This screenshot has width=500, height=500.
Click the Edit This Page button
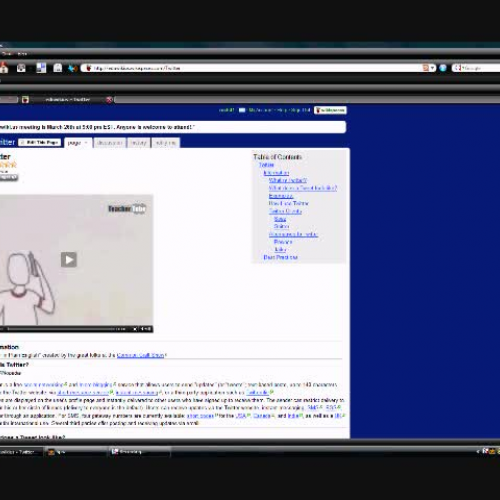tap(39, 142)
